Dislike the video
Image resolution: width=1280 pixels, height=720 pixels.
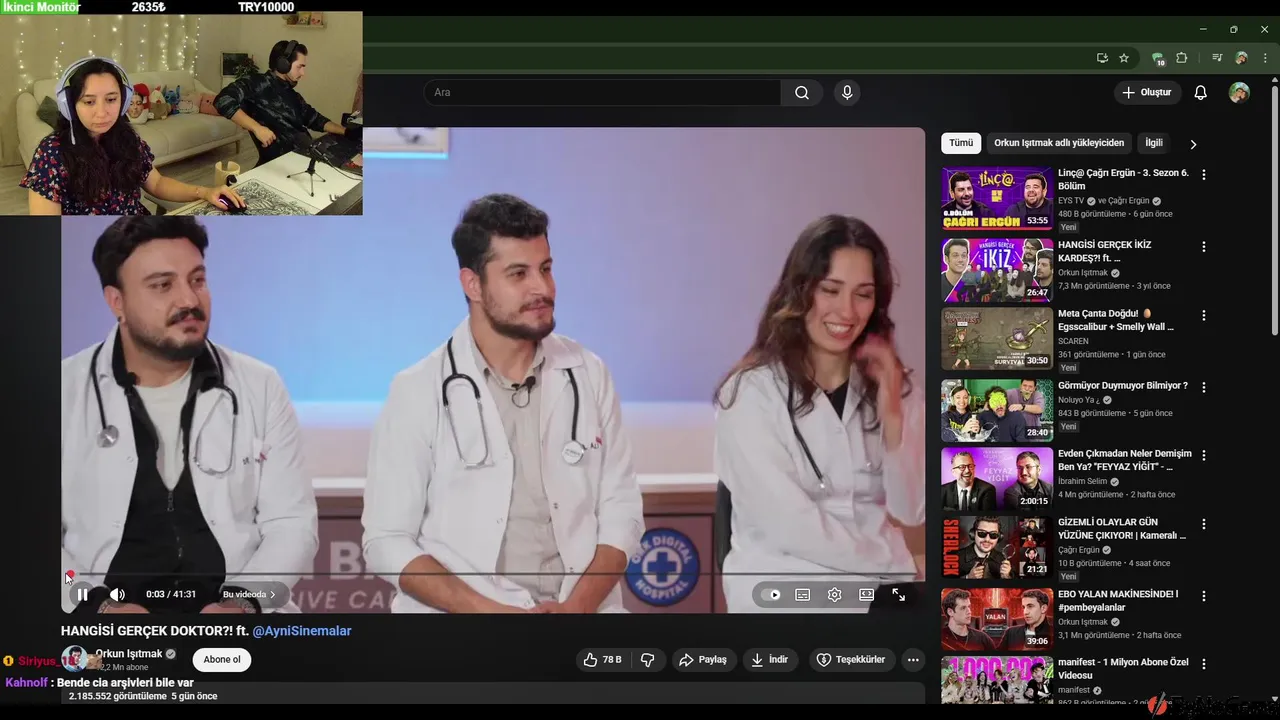(x=647, y=660)
